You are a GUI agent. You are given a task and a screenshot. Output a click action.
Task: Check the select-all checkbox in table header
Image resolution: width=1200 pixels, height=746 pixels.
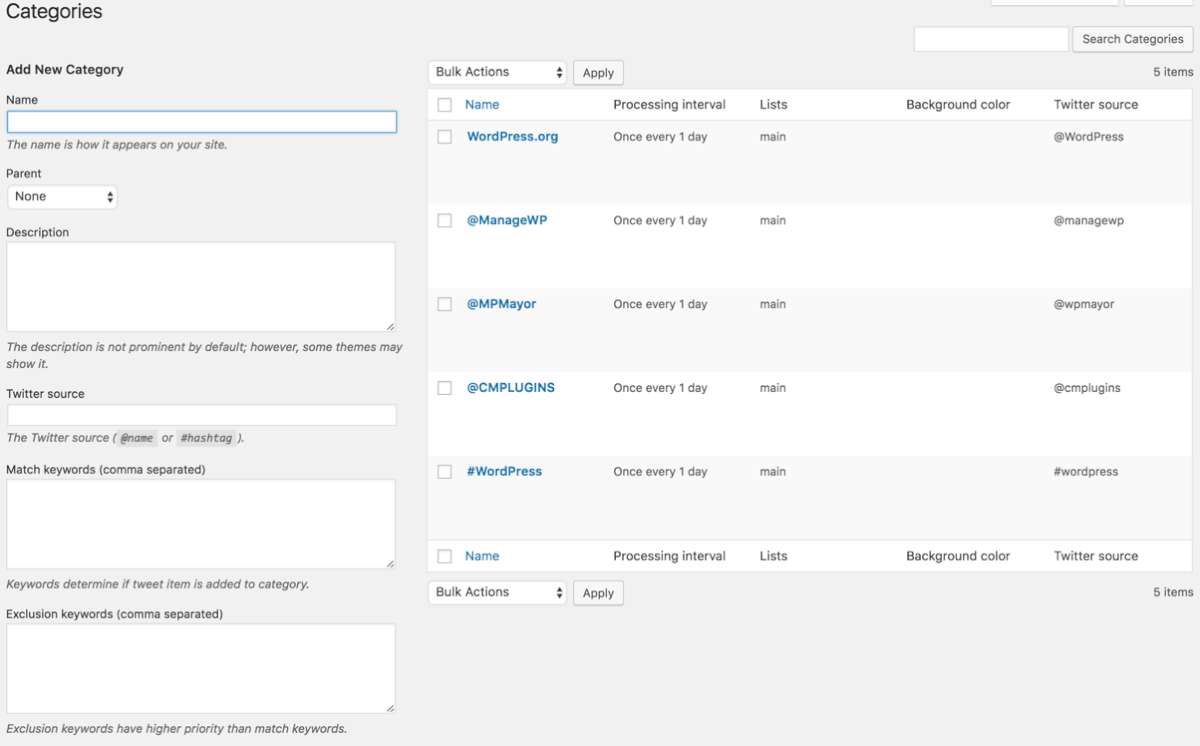click(x=444, y=105)
